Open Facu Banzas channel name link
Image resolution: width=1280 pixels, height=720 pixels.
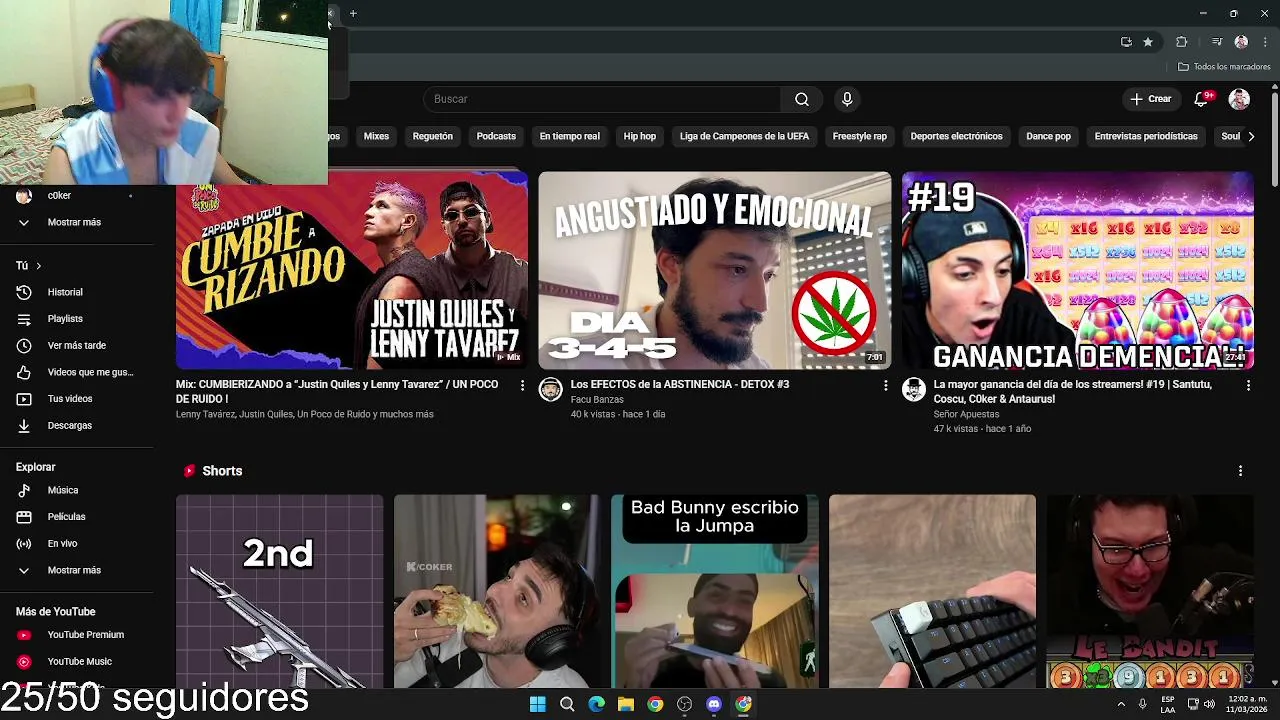coord(597,400)
